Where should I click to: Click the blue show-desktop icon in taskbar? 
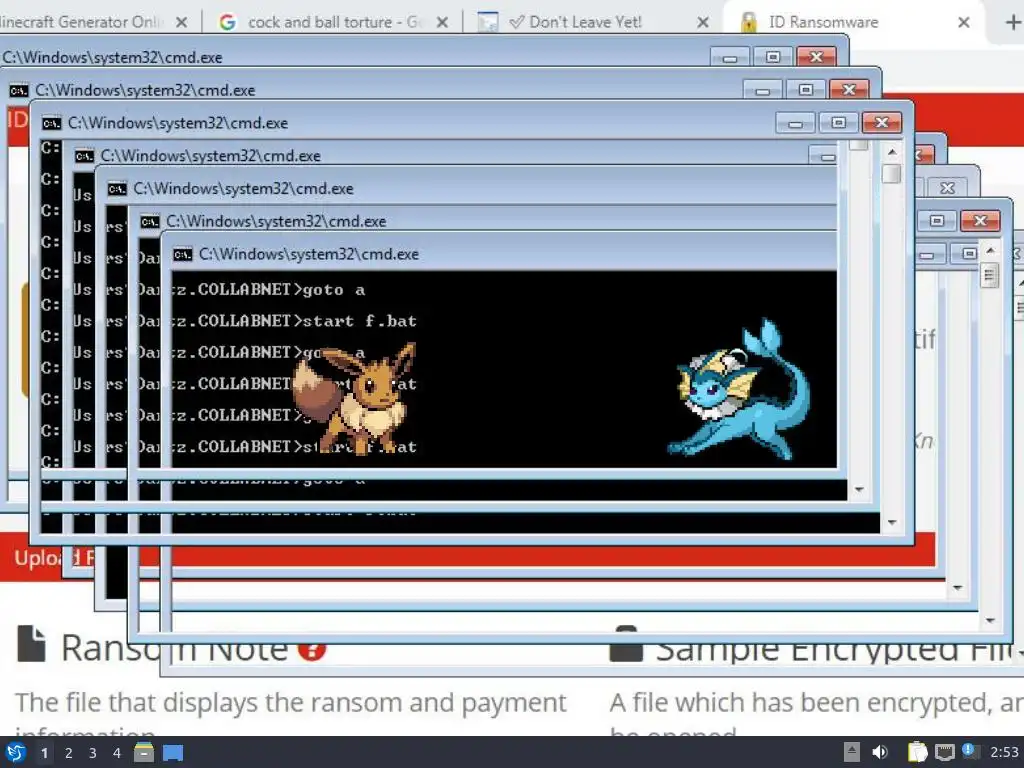(x=173, y=753)
